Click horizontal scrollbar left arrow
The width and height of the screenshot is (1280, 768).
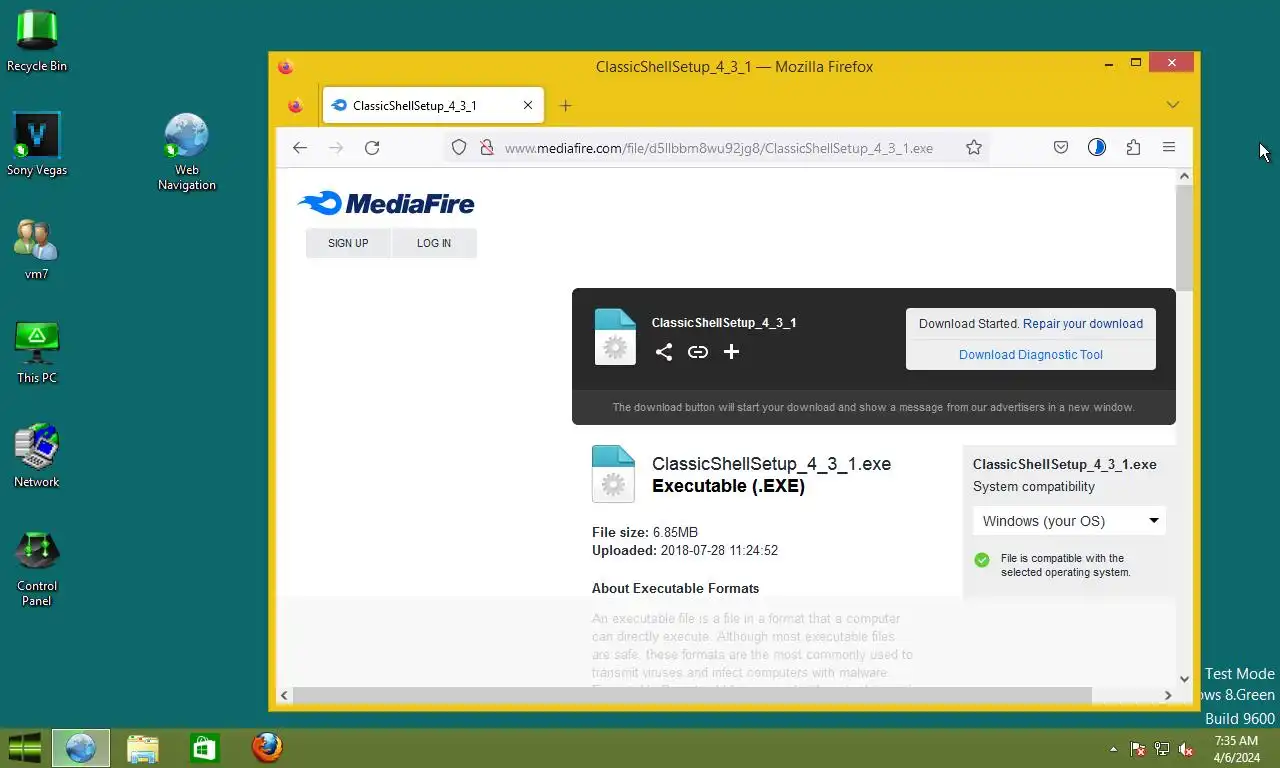[284, 695]
